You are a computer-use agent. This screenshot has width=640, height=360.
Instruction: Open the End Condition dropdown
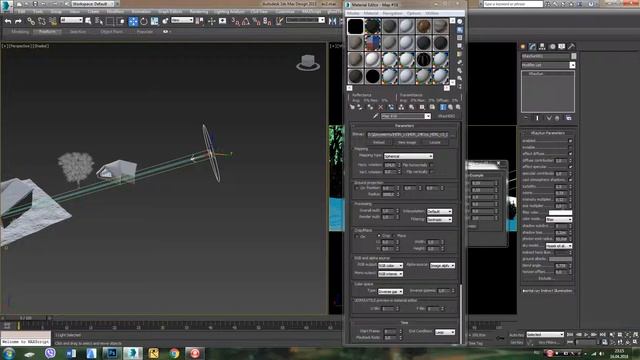pyautogui.click(x=445, y=332)
